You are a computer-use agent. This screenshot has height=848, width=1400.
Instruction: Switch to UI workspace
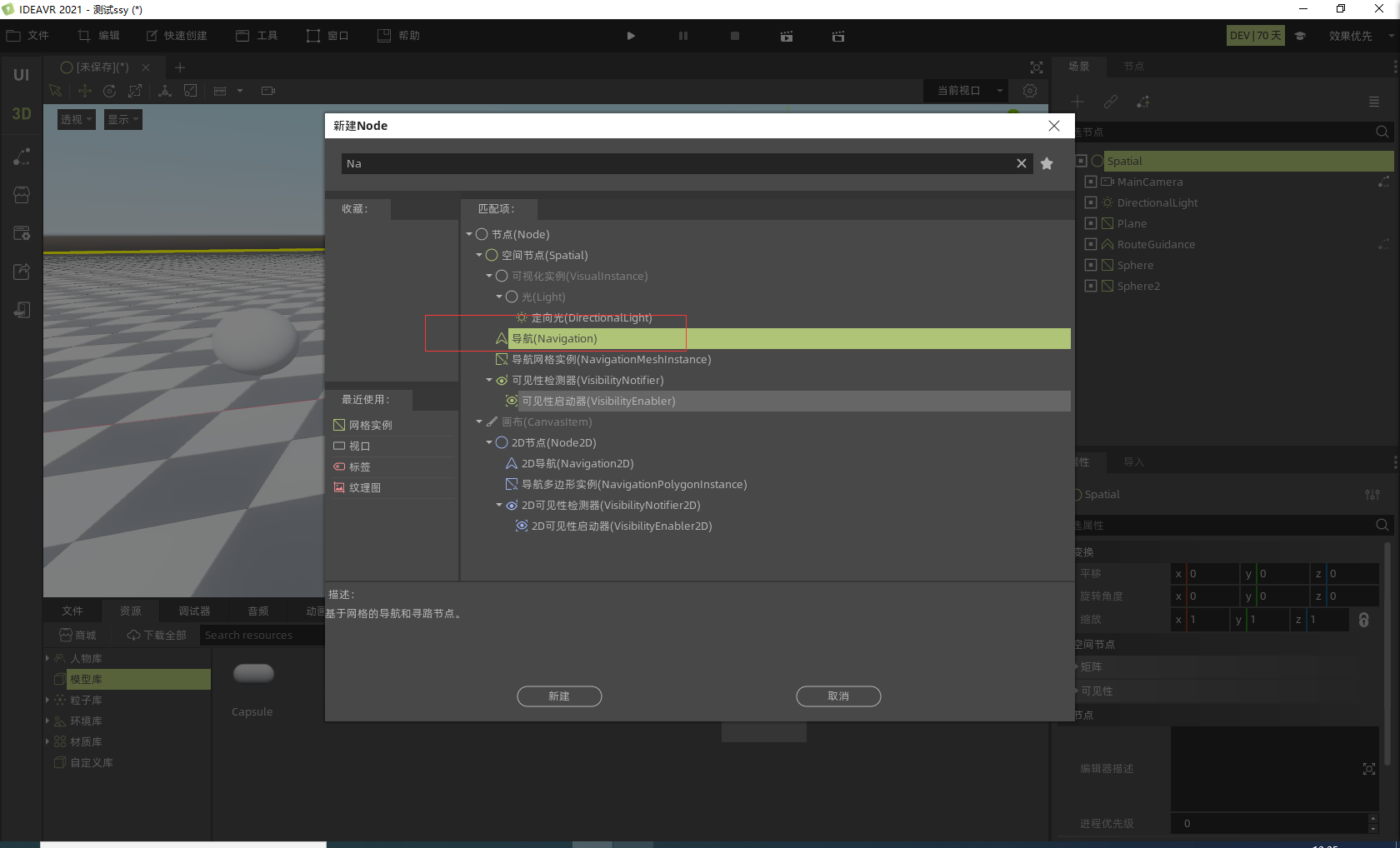(x=22, y=75)
